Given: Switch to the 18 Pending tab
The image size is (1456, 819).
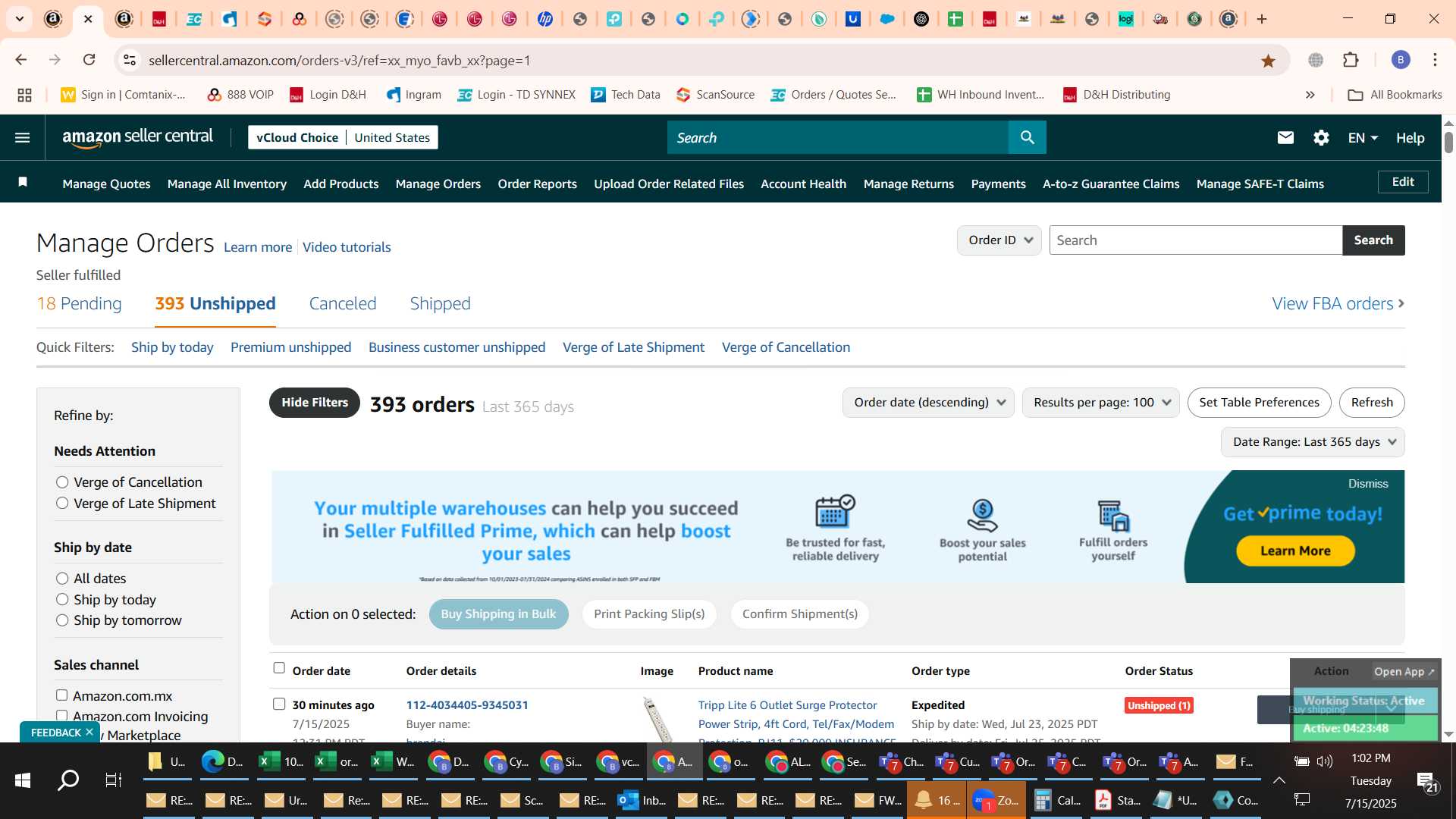Looking at the screenshot, I should coord(79,303).
